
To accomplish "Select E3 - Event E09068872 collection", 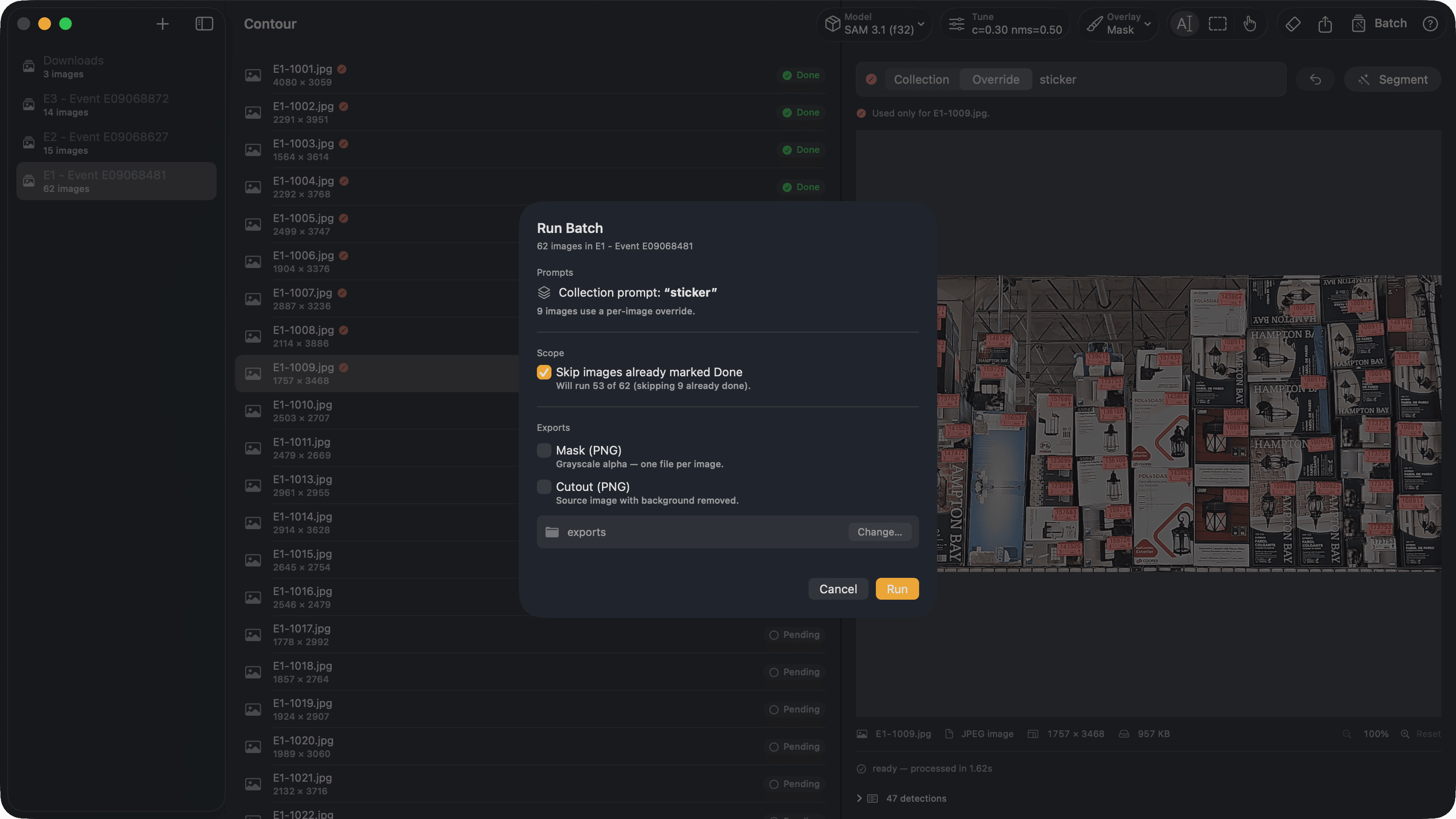I will click(116, 105).
